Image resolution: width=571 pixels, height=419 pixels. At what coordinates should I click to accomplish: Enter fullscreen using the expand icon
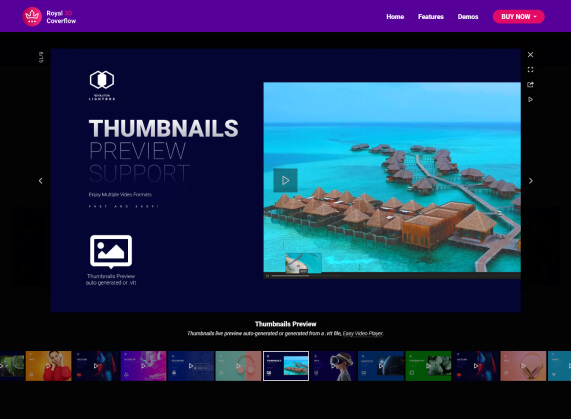(x=530, y=70)
